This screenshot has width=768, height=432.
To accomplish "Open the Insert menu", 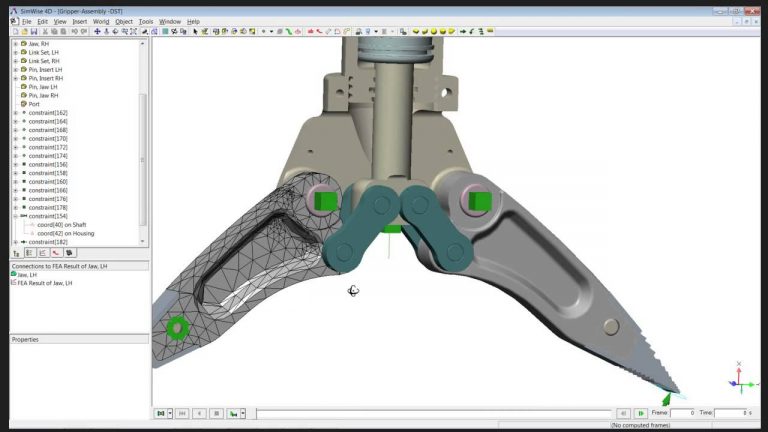I will pos(79,22).
